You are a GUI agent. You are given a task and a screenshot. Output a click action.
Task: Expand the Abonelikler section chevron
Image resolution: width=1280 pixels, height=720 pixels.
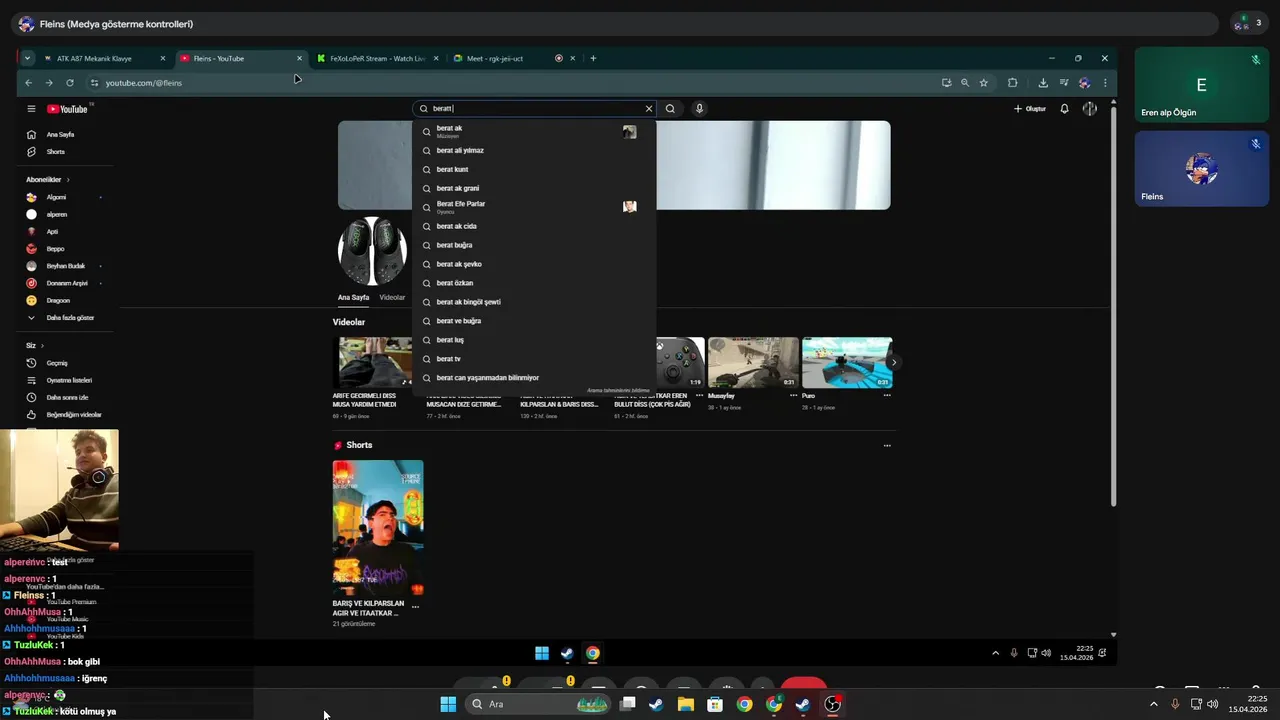(x=68, y=180)
